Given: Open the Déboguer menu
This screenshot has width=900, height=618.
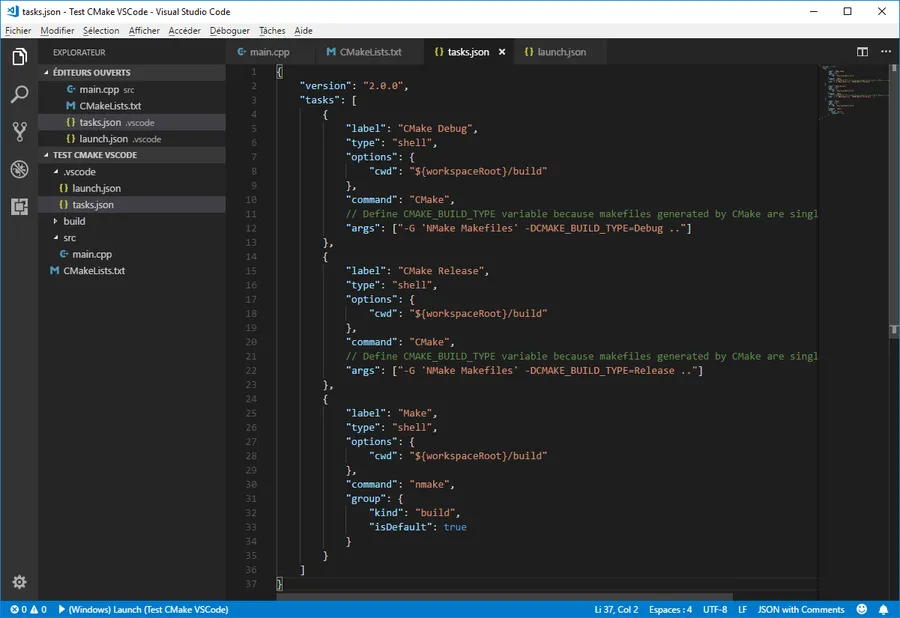Looking at the screenshot, I should 230,30.
